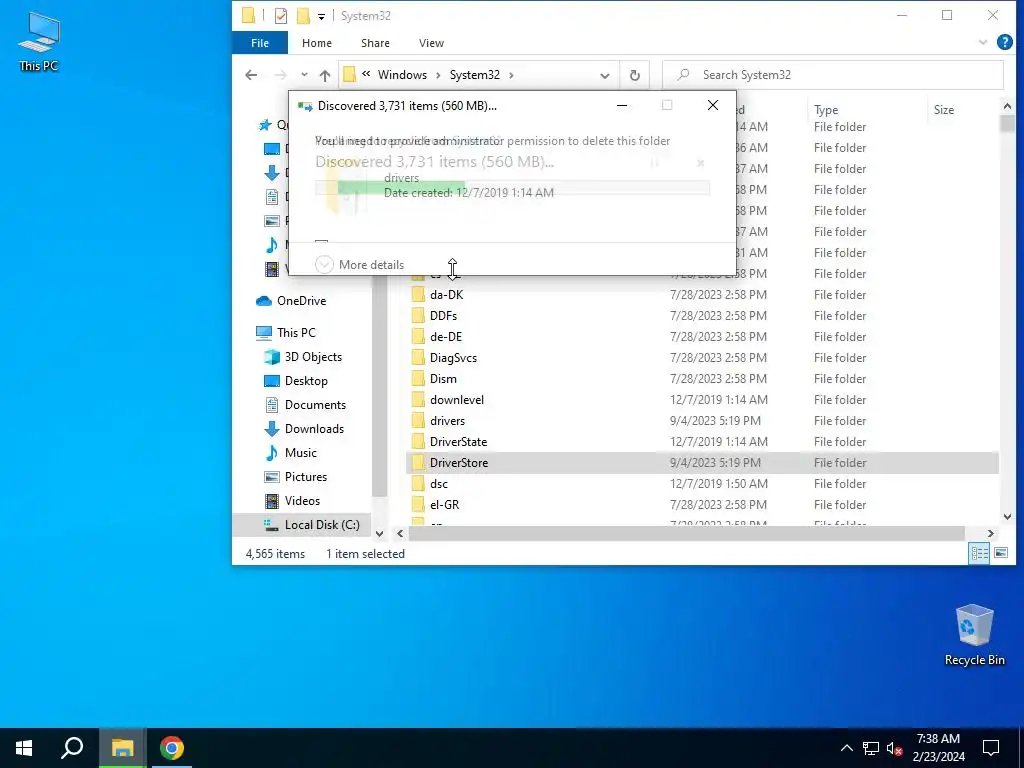This screenshot has height=768, width=1024.
Task: Click the Help question mark icon
Action: [1004, 42]
